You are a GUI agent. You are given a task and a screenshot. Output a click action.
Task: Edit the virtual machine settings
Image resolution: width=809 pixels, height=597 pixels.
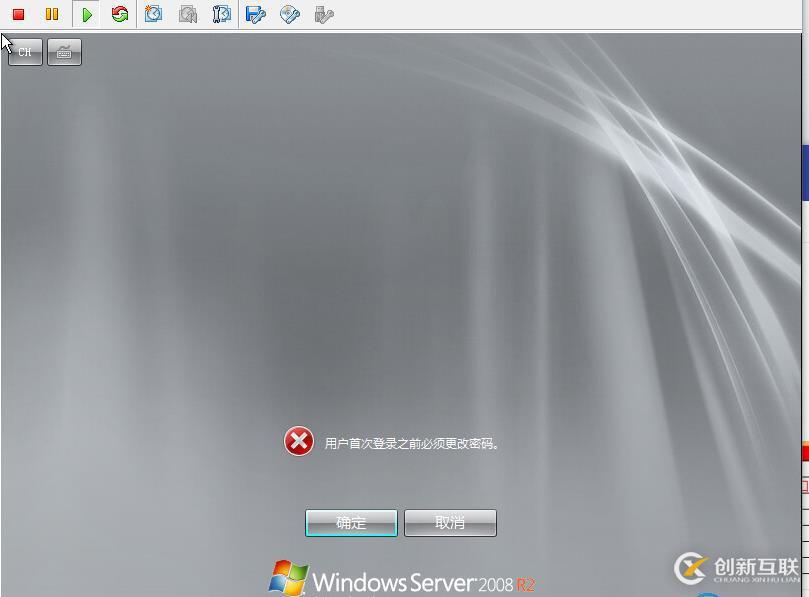coord(254,14)
